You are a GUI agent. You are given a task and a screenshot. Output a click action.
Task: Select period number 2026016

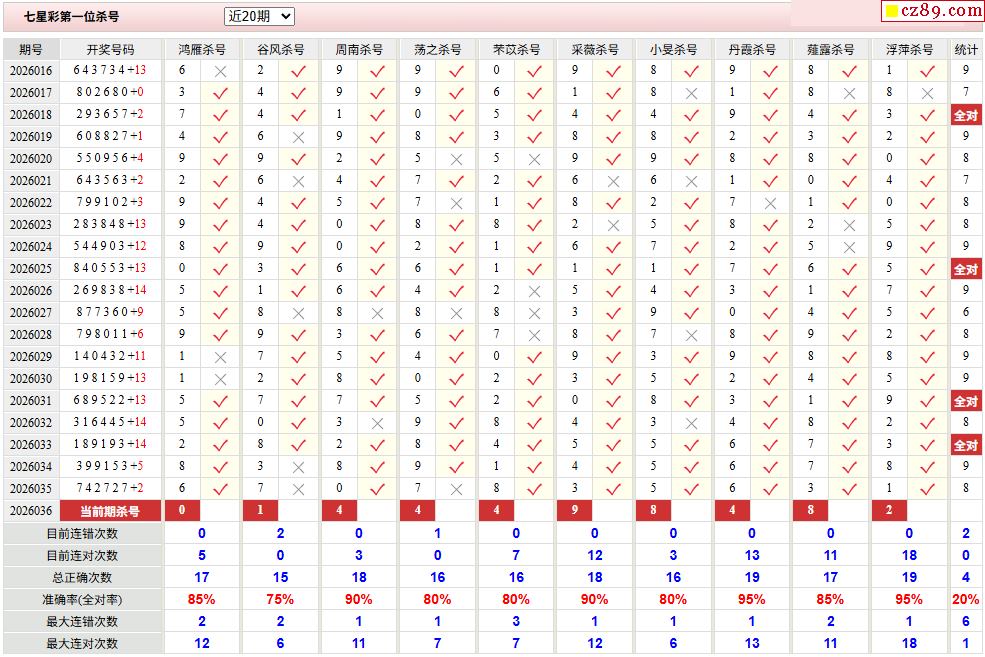click(31, 71)
